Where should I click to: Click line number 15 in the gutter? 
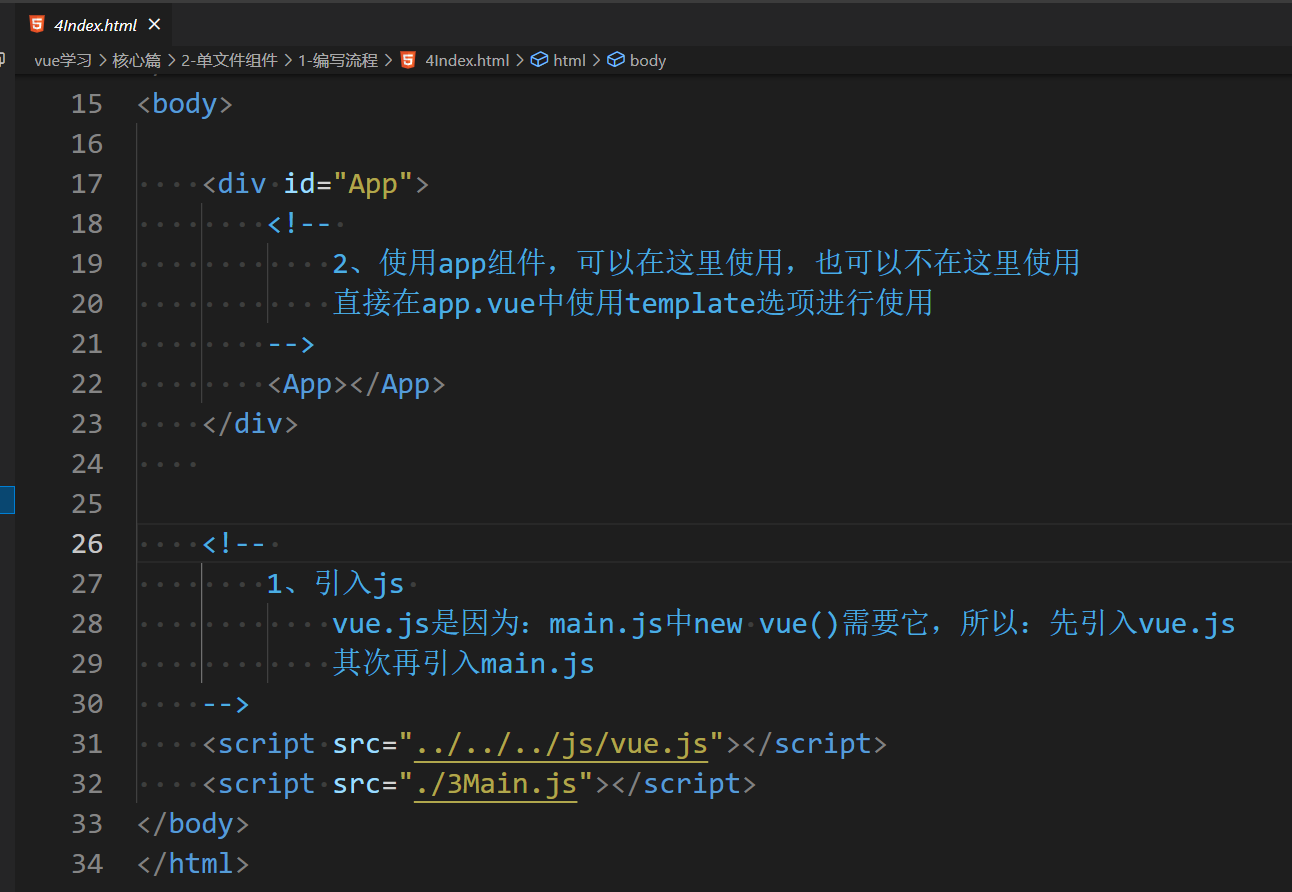(x=87, y=104)
